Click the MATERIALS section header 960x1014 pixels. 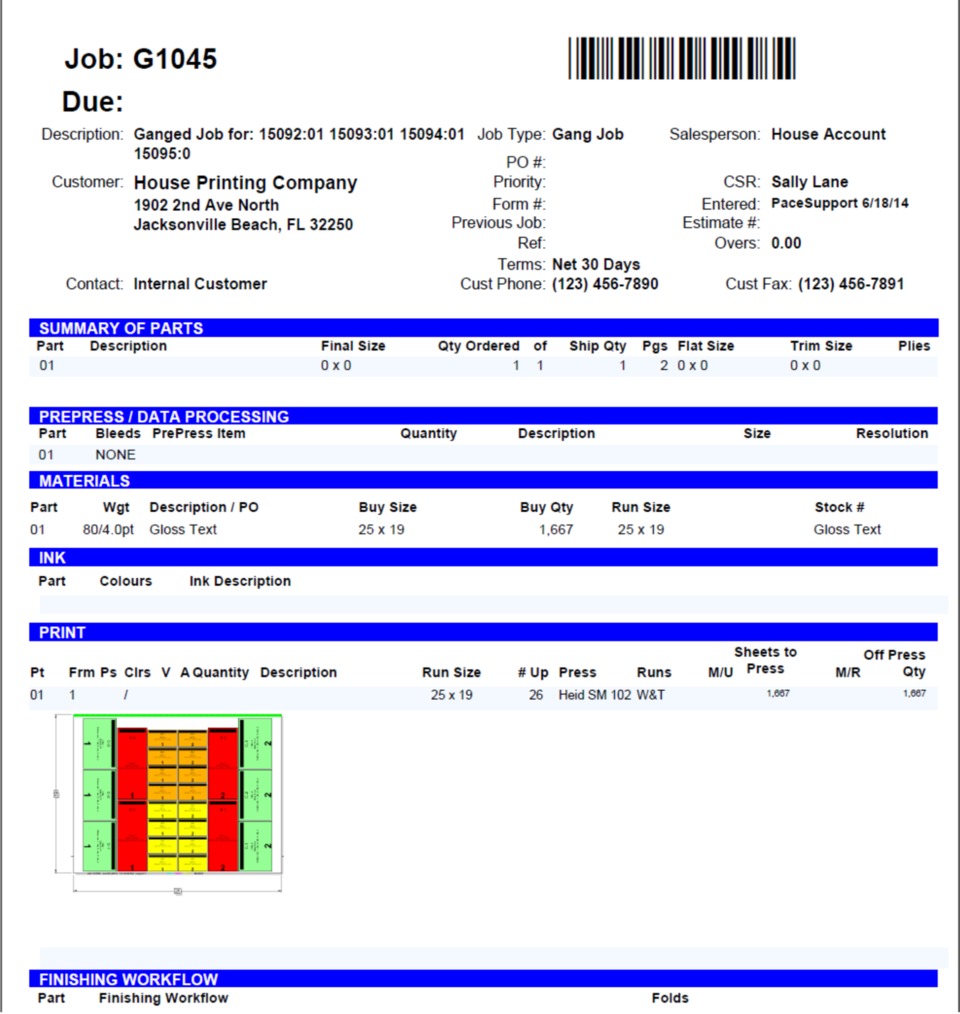point(85,481)
